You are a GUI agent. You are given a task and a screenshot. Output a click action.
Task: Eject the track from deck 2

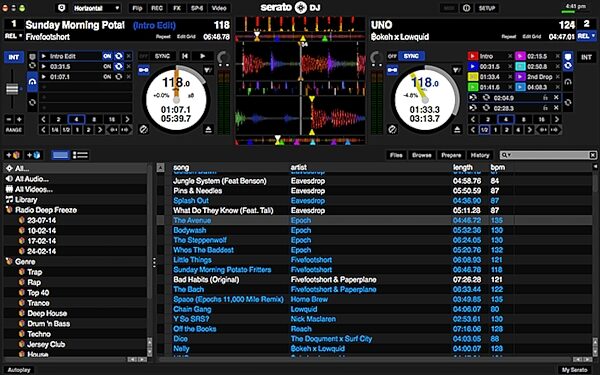point(457,129)
